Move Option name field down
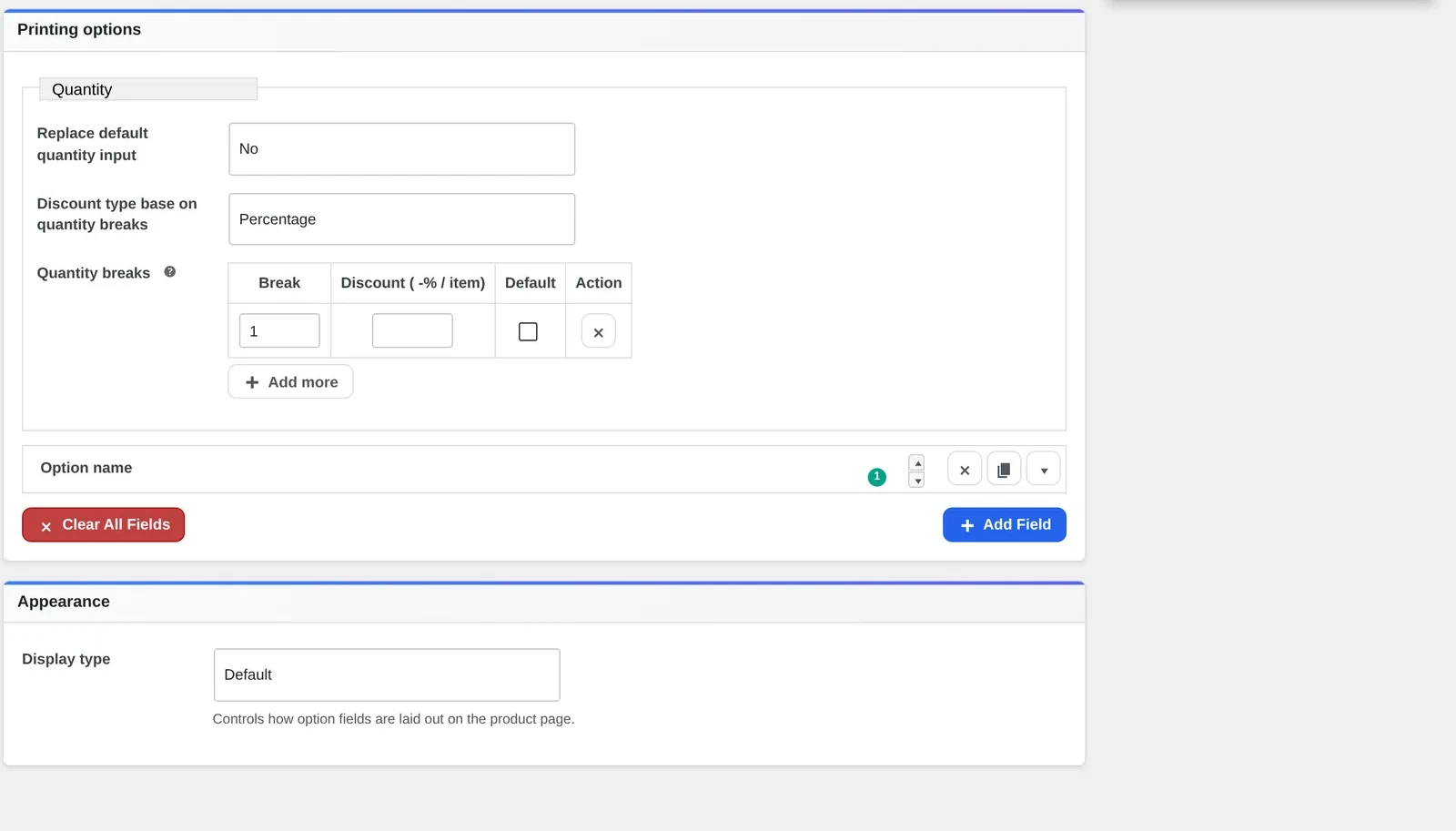Screen dimensions: 1456x831 click(917, 480)
